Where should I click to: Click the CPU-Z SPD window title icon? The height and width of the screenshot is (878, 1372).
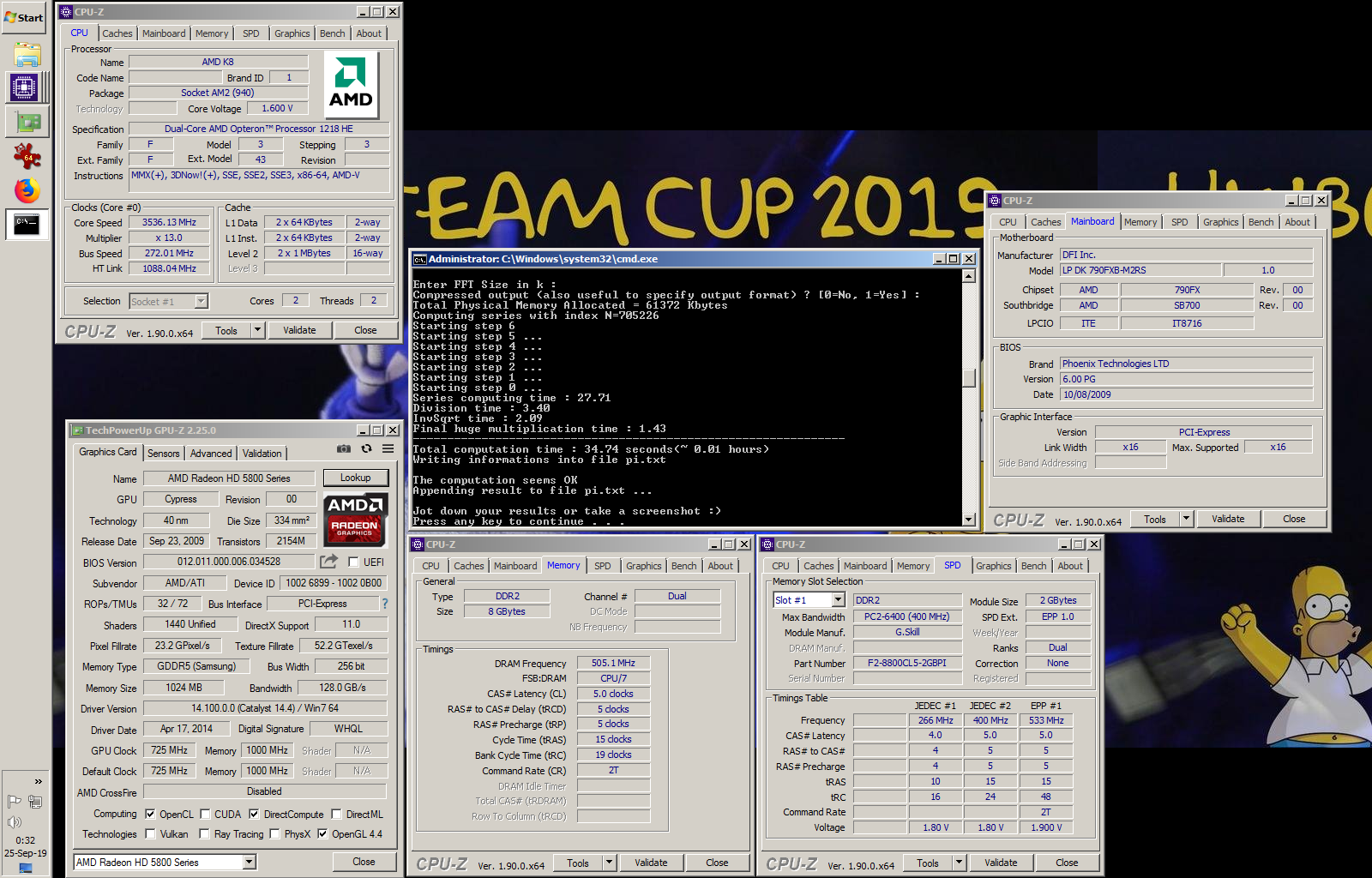(768, 544)
